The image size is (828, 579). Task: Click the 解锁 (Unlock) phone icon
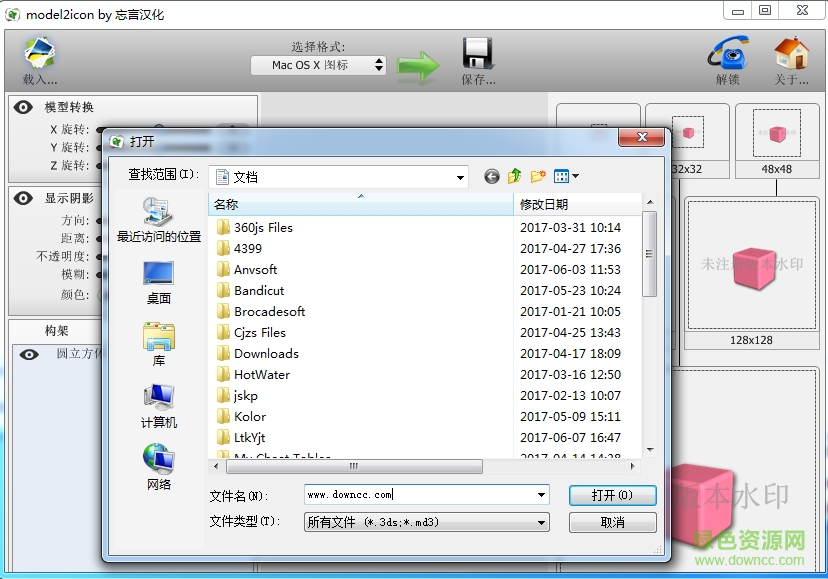coord(727,52)
